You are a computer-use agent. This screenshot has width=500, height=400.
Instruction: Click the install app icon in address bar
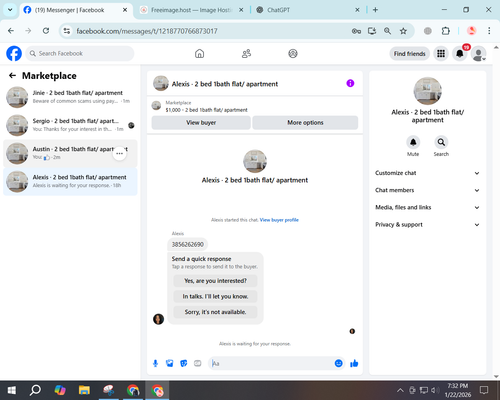click(372, 31)
